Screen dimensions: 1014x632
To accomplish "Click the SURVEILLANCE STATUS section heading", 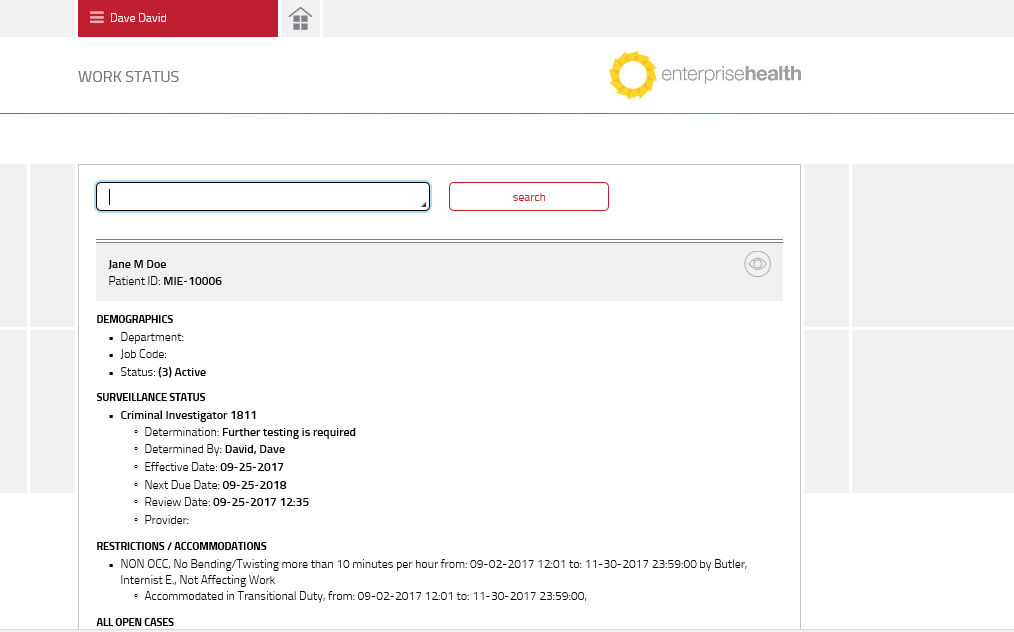I will point(149,397).
